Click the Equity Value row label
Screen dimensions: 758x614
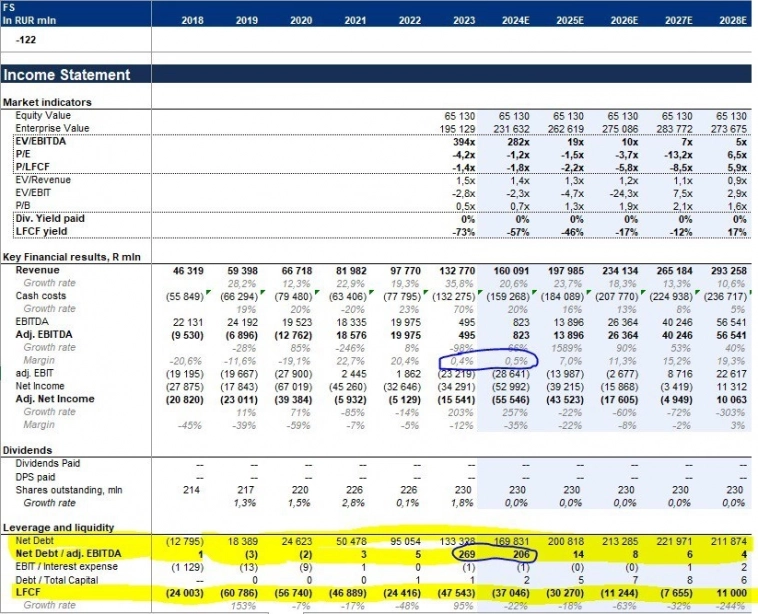42,117
